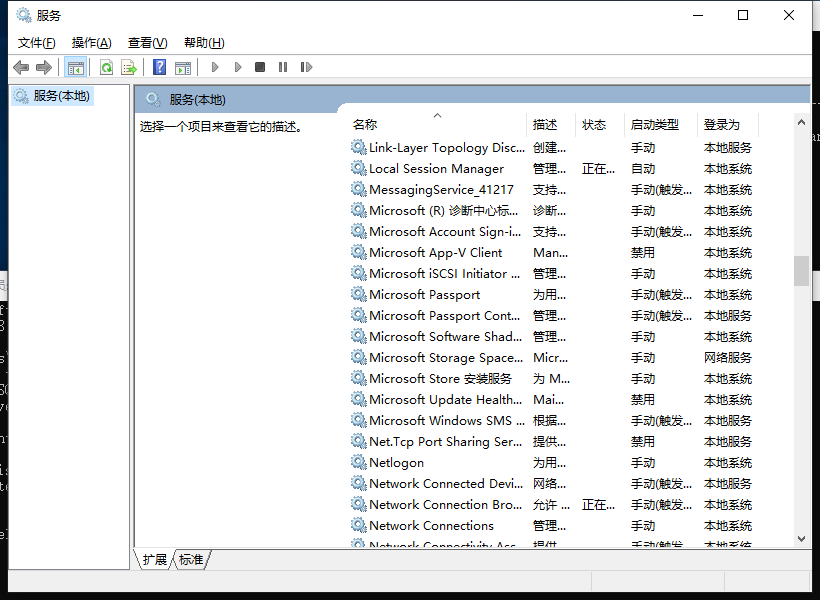Sort by the 启动类型 column header

coord(661,124)
